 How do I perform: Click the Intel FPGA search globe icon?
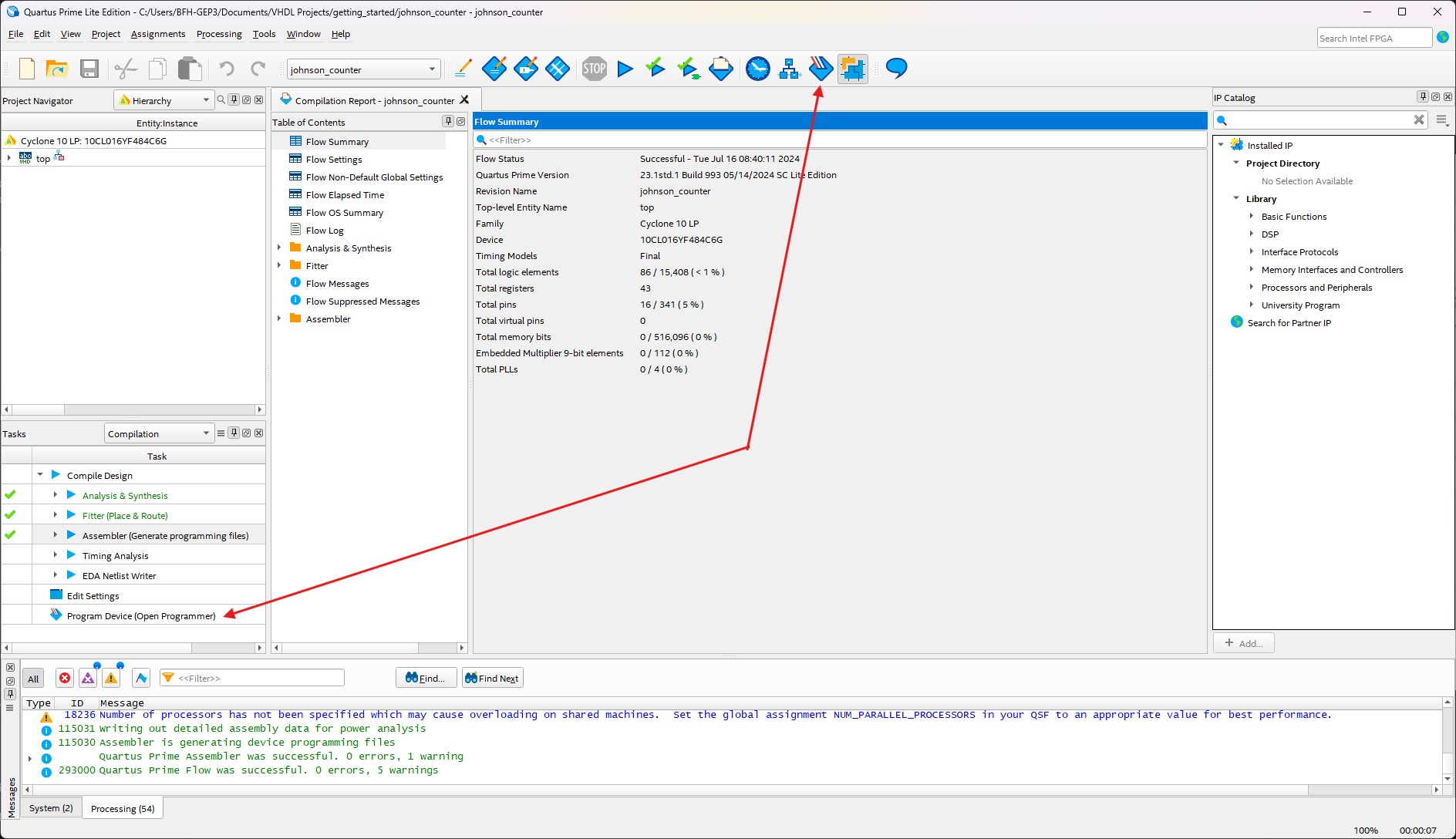point(1443,37)
